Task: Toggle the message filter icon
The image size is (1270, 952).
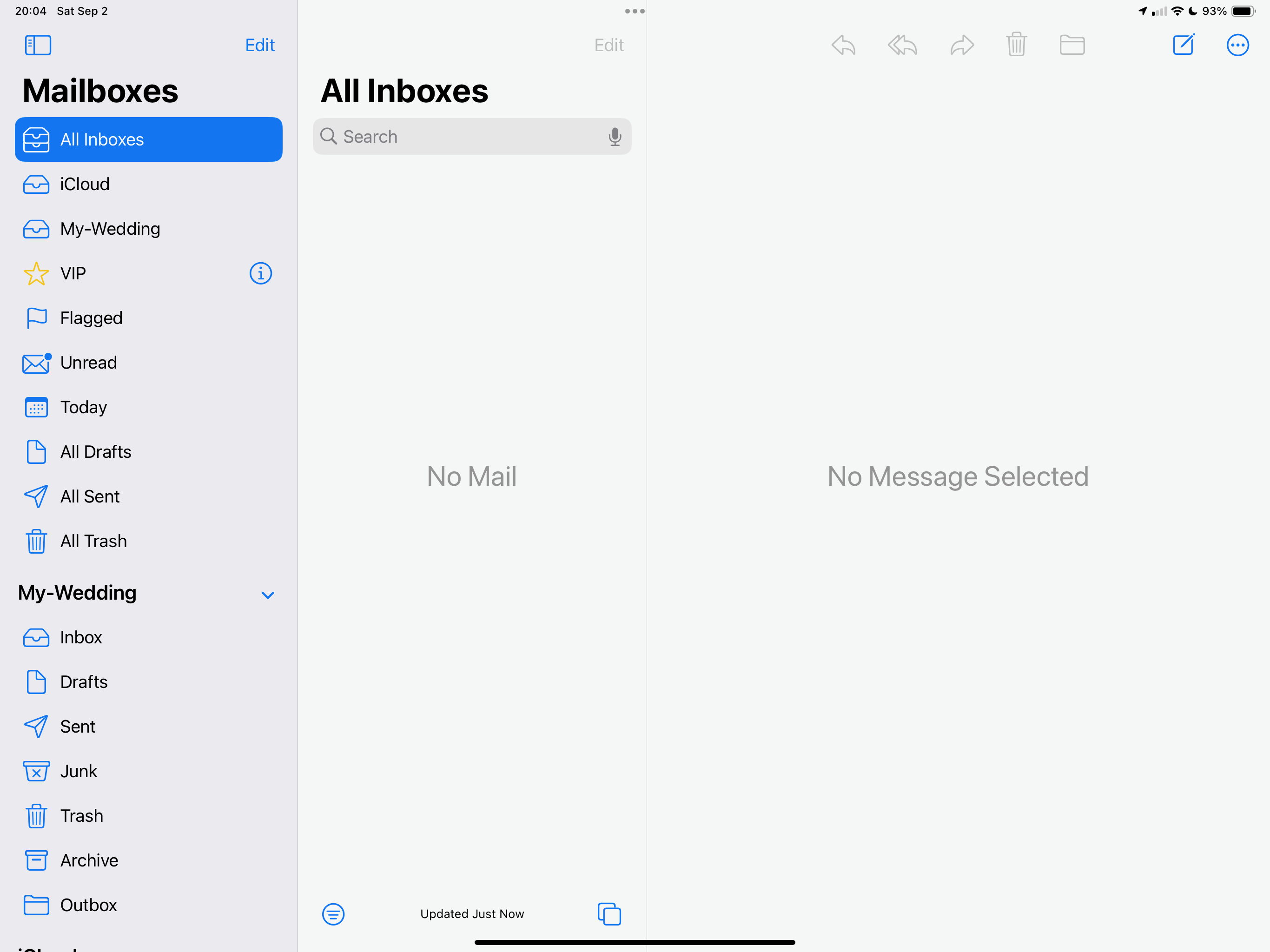Action: [333, 914]
